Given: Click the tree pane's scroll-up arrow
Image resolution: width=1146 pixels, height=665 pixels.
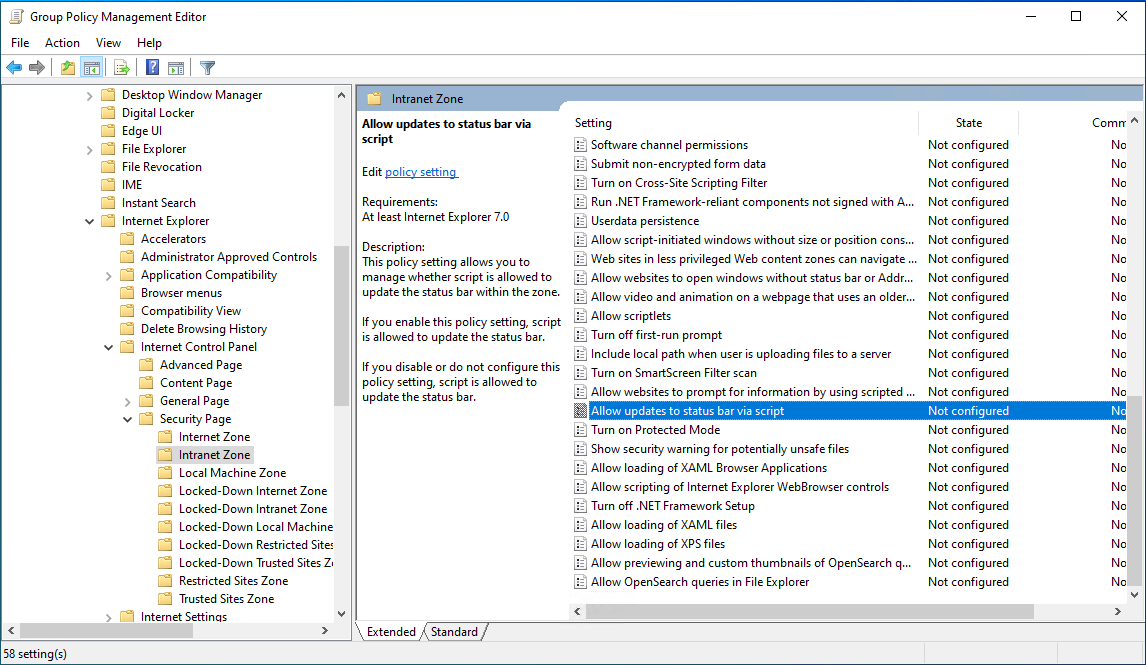Looking at the screenshot, I should [x=341, y=95].
